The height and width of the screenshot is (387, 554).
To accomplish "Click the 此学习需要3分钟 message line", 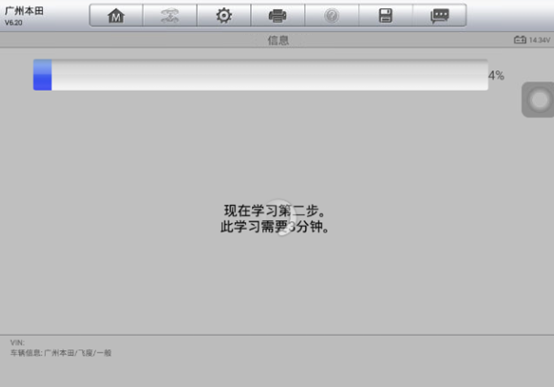I will pyautogui.click(x=275, y=227).
